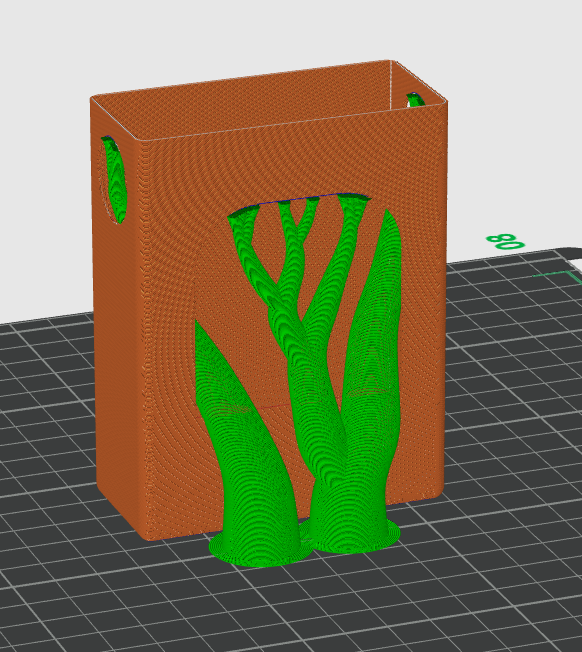This screenshot has width=582, height=652.
Task: Click the white seam line in box corner
Action: (x=392, y=85)
